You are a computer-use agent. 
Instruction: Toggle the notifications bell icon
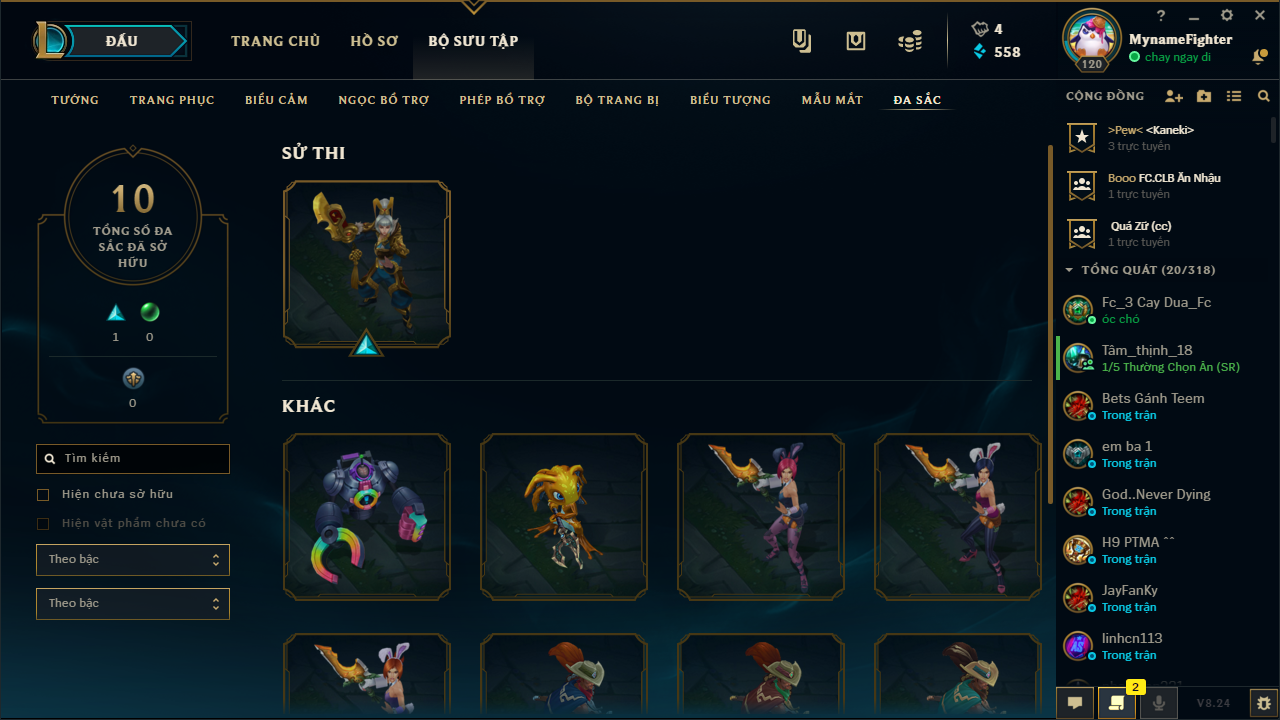[1259, 57]
